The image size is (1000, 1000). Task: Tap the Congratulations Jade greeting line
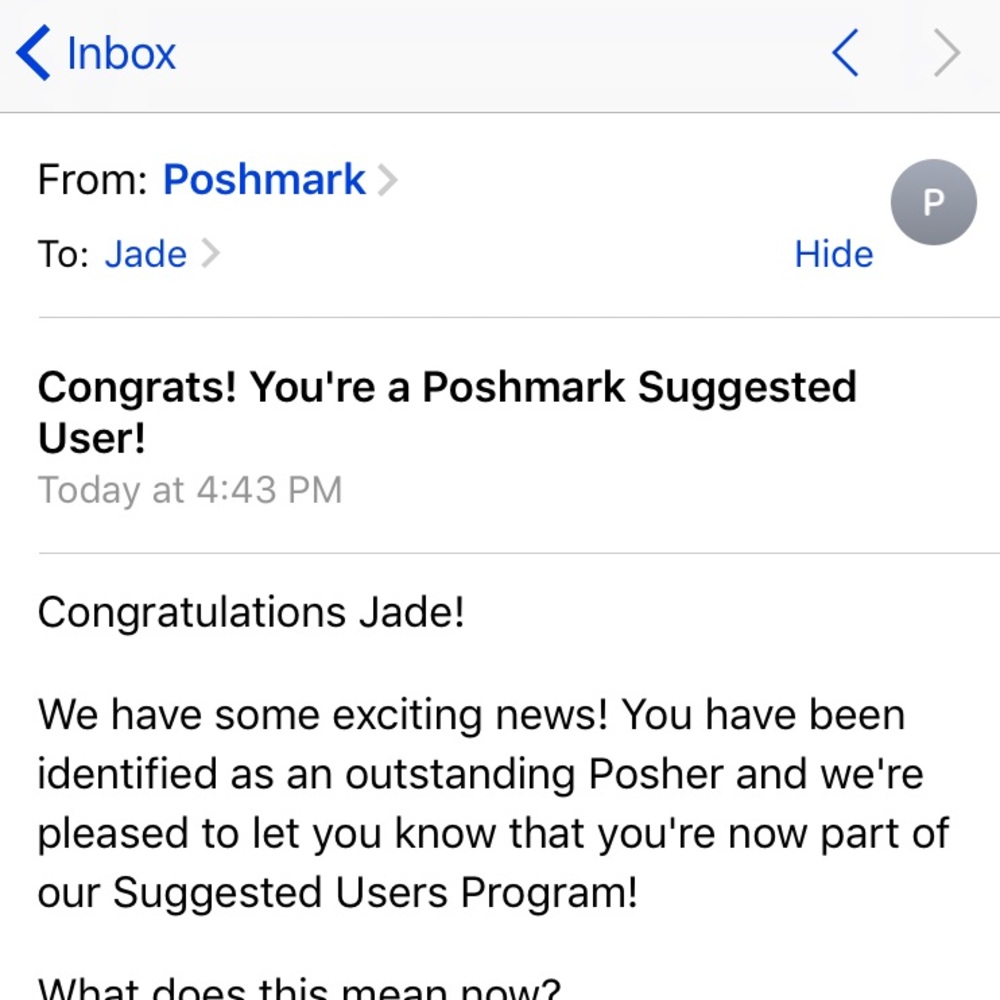coord(250,612)
